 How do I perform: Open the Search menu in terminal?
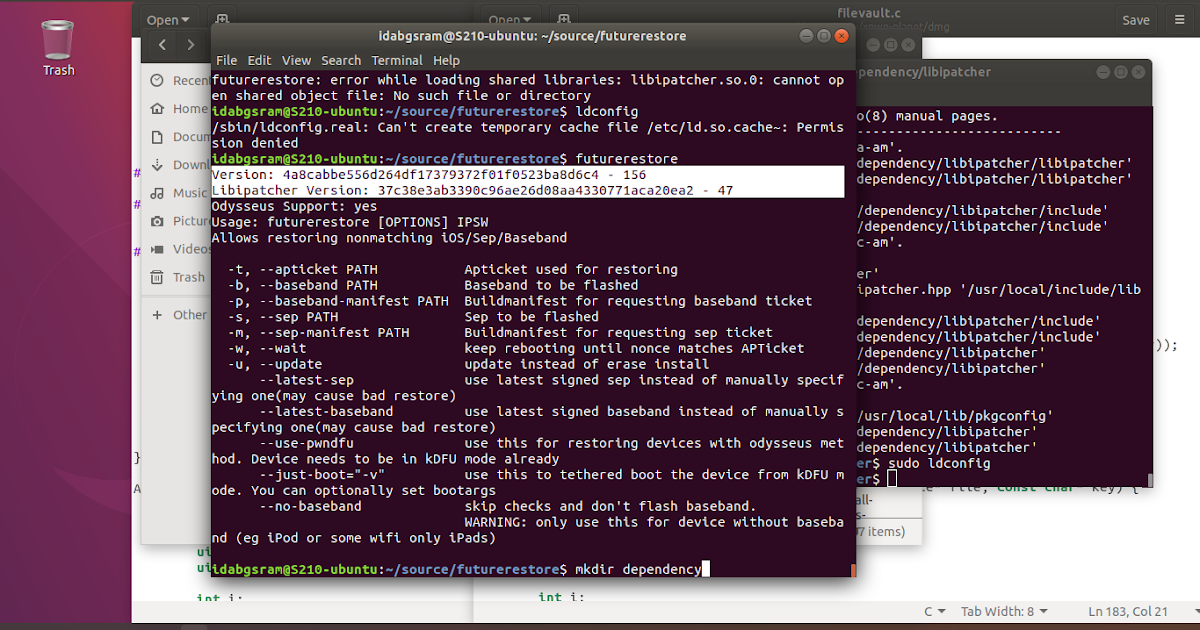pos(340,60)
